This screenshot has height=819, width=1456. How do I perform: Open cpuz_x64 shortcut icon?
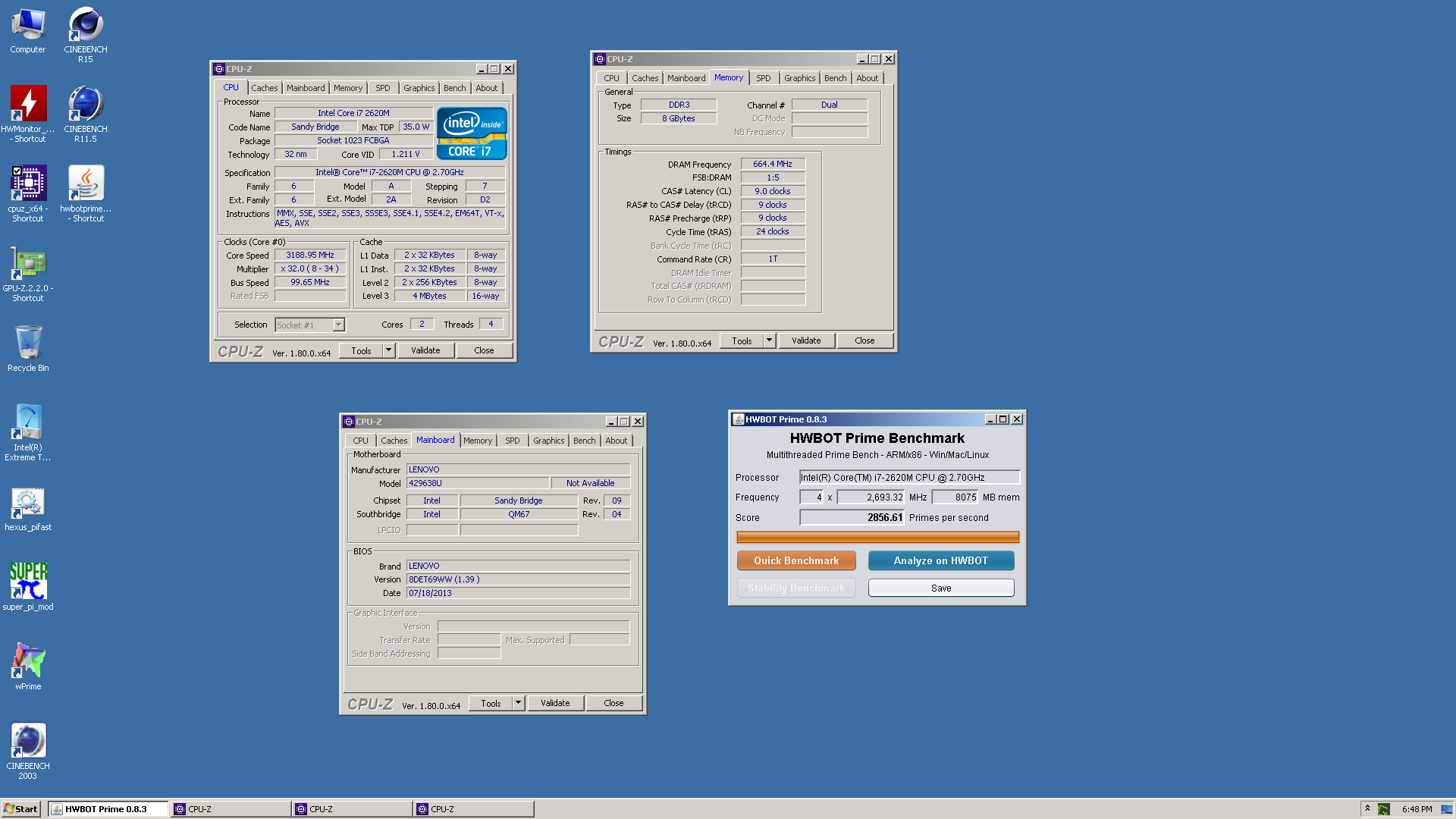tap(28, 193)
